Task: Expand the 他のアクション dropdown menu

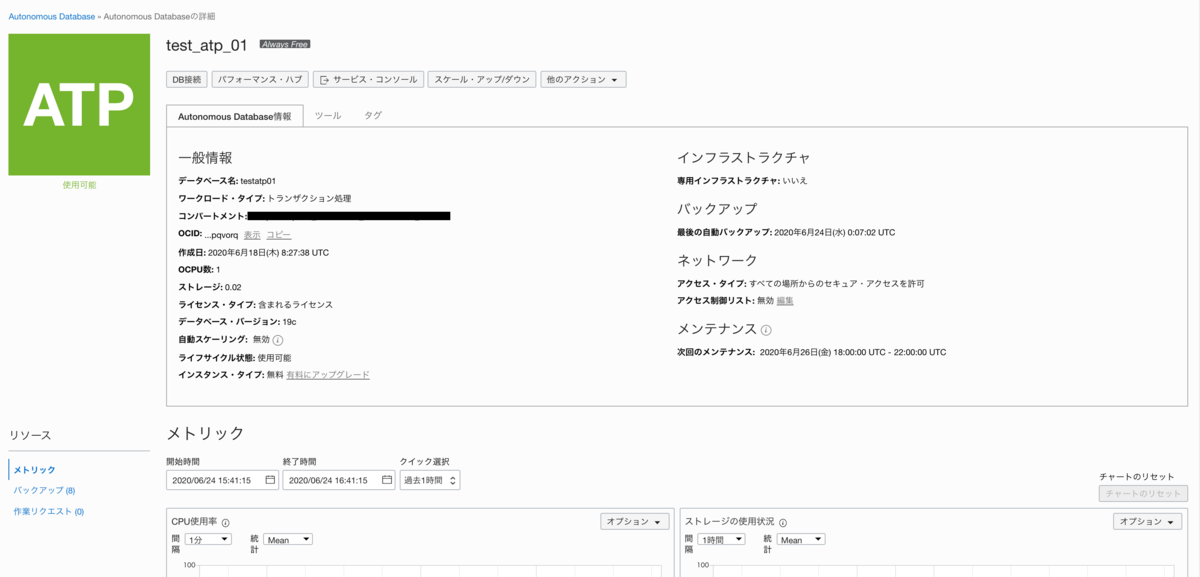Action: [583, 79]
